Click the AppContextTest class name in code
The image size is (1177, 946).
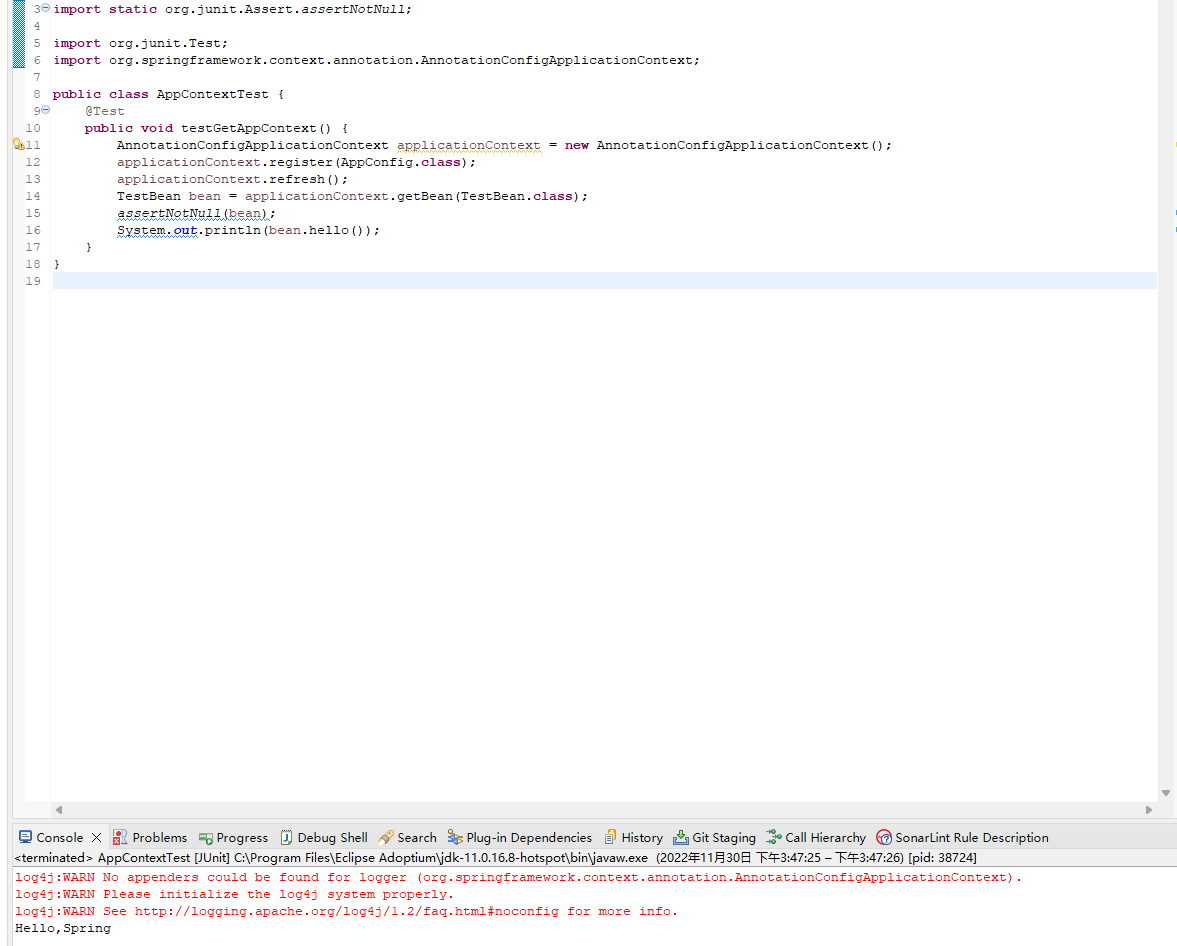[212, 94]
